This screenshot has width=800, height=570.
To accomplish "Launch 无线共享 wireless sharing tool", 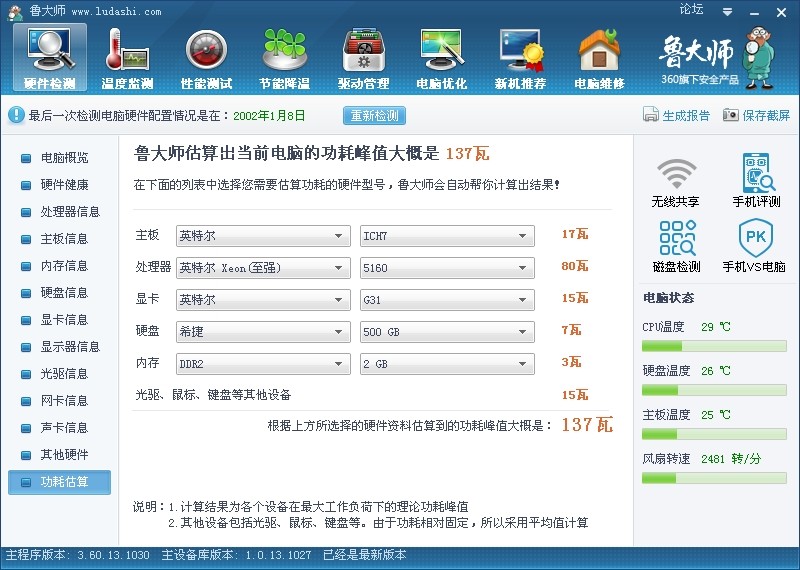I will [x=675, y=181].
